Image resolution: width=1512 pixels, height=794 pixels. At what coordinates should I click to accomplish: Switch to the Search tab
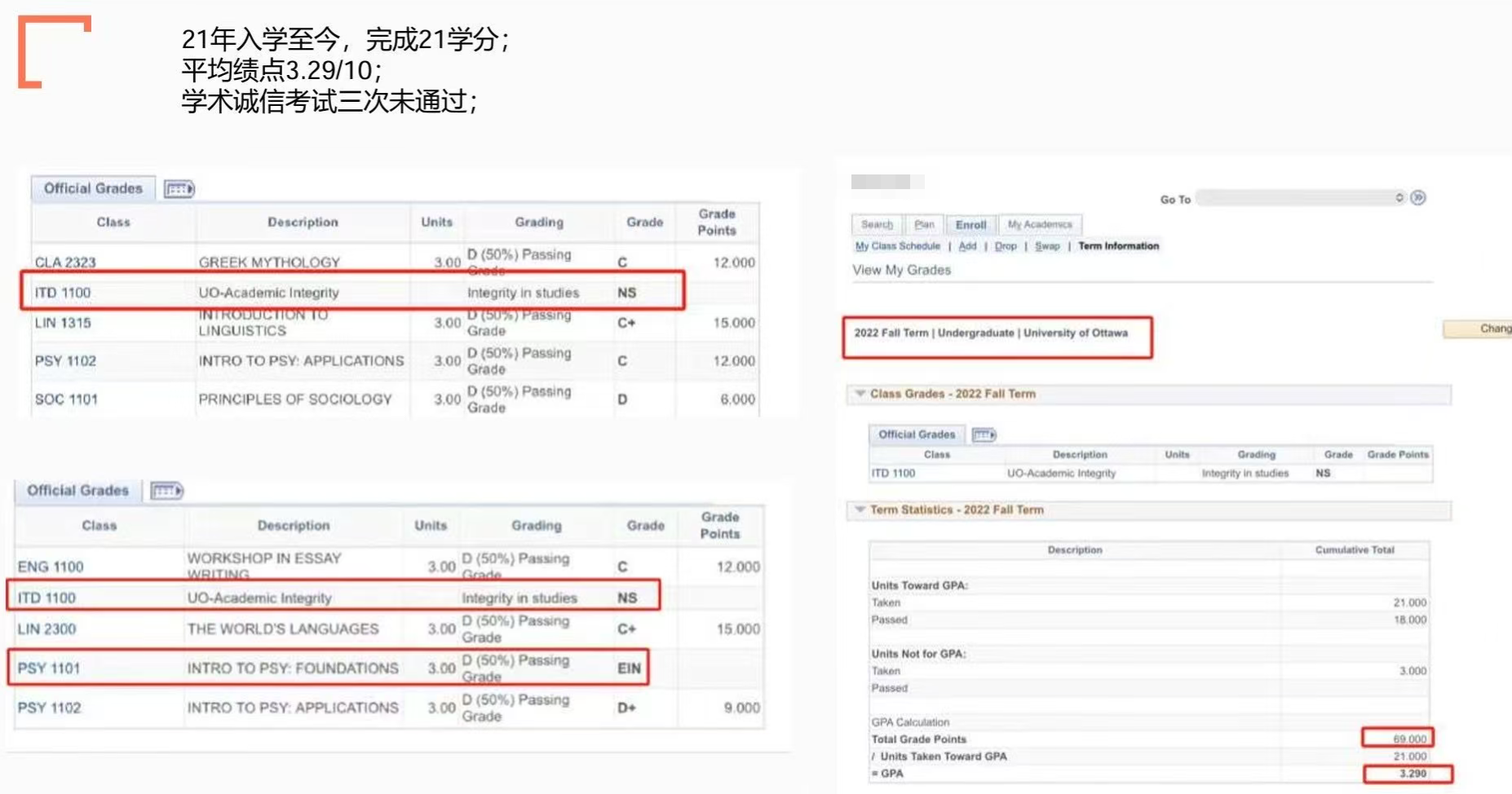(x=877, y=224)
